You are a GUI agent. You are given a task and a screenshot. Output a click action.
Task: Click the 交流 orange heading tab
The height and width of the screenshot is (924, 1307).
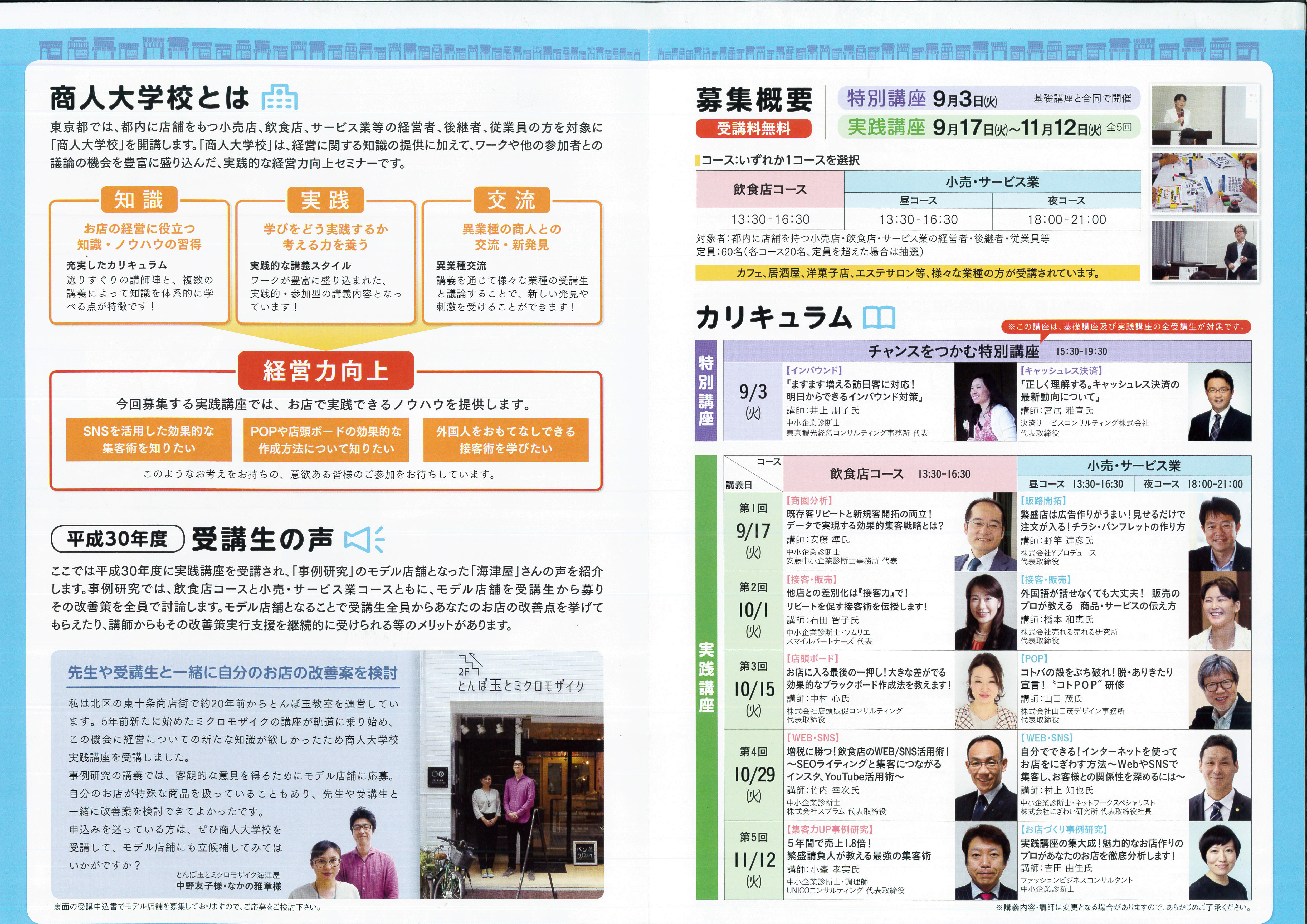[511, 200]
